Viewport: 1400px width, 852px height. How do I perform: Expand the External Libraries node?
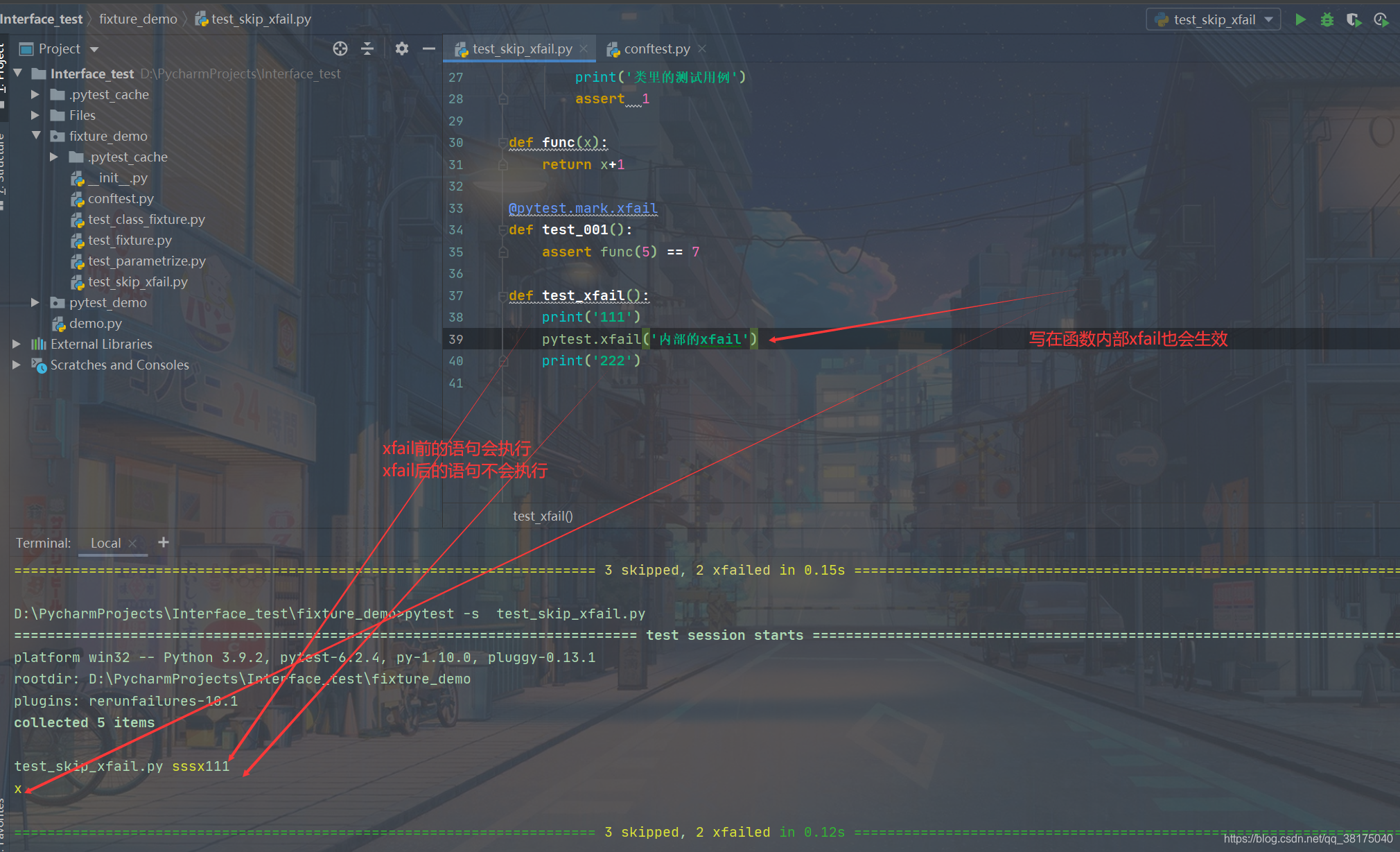click(x=16, y=344)
